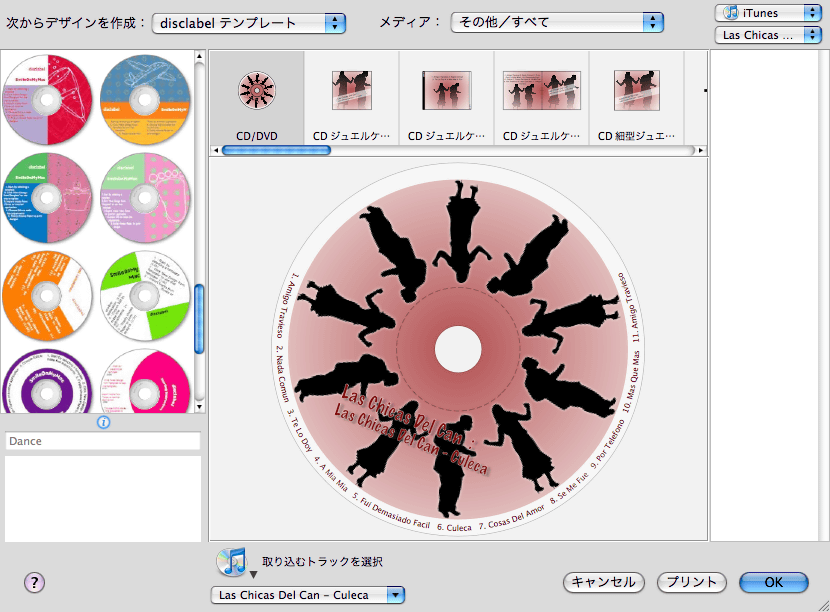The image size is (830, 612).
Task: Click the blue info icon below templates
Action: click(x=104, y=422)
